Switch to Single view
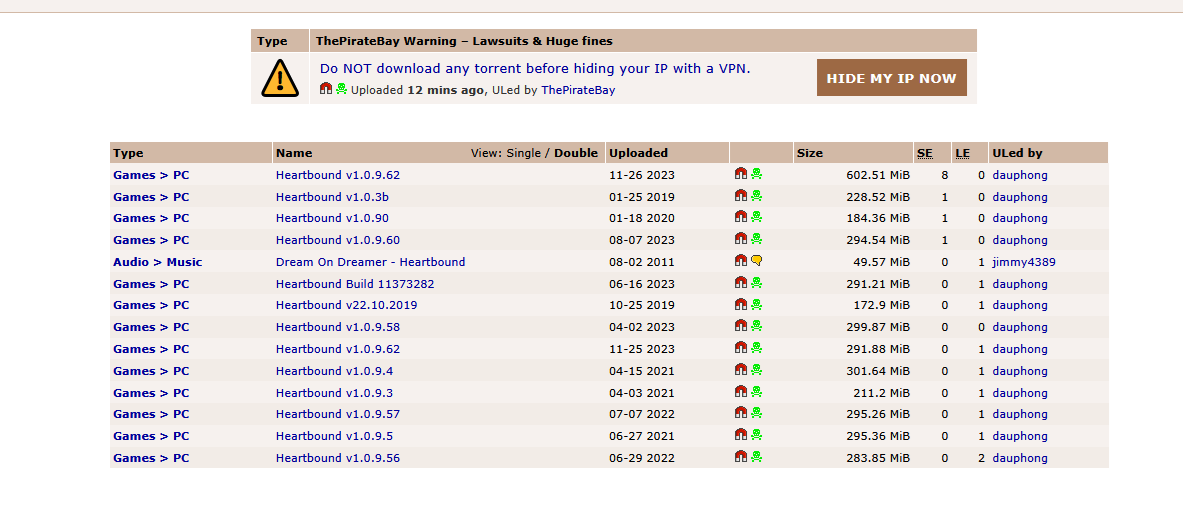The image size is (1183, 505). click(x=524, y=153)
